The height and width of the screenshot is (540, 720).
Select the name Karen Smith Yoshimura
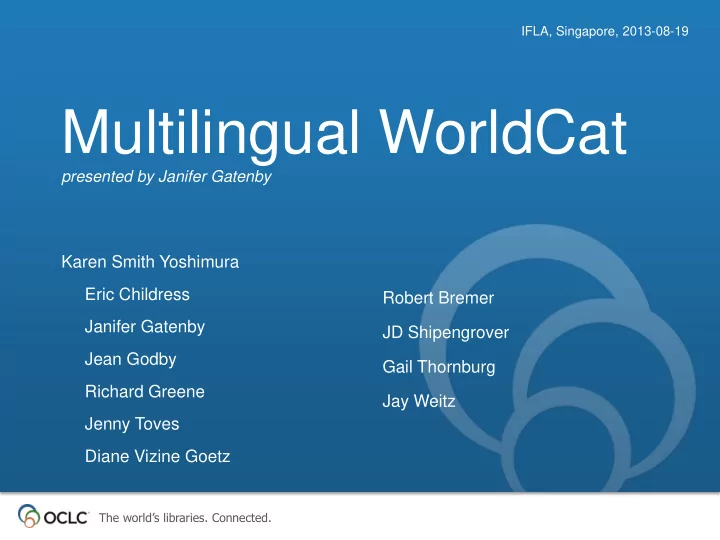150,262
